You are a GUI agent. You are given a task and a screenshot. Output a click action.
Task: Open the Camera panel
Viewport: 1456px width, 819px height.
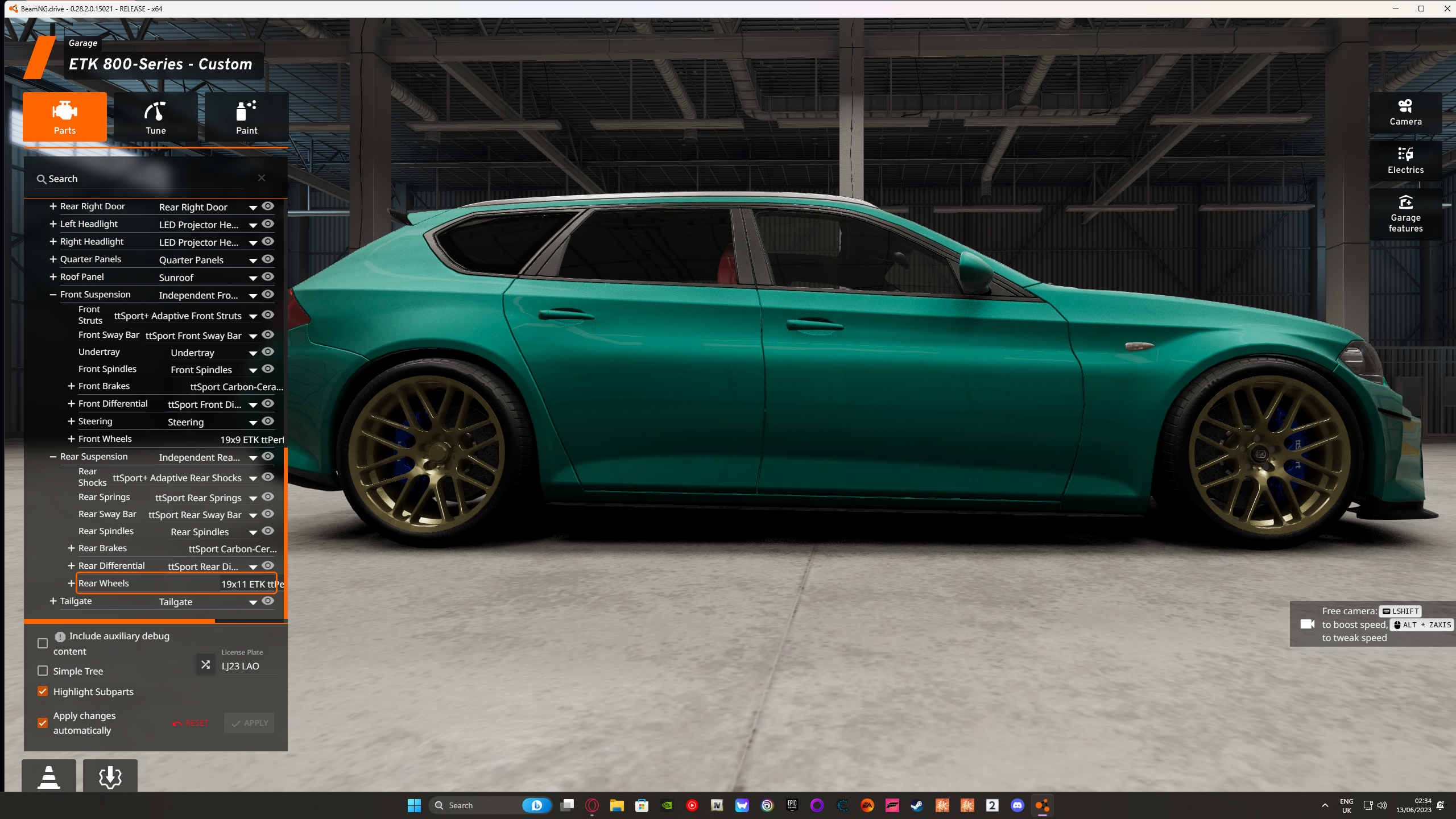(x=1405, y=112)
